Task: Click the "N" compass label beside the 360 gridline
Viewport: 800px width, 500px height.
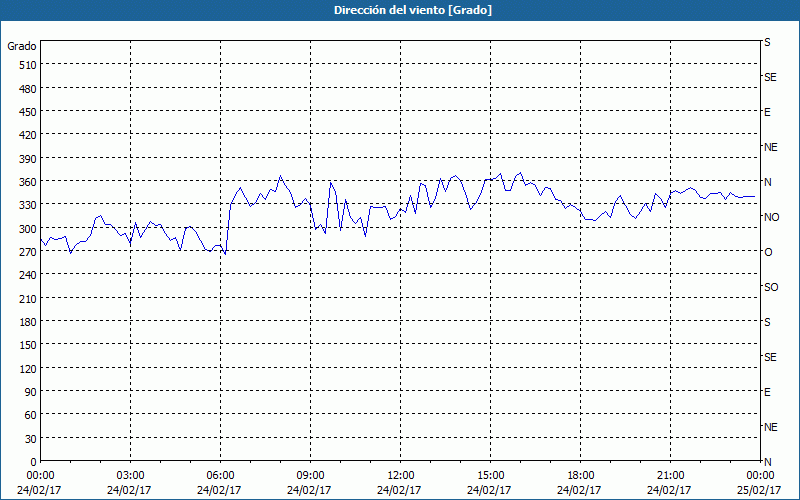Action: pos(768,182)
